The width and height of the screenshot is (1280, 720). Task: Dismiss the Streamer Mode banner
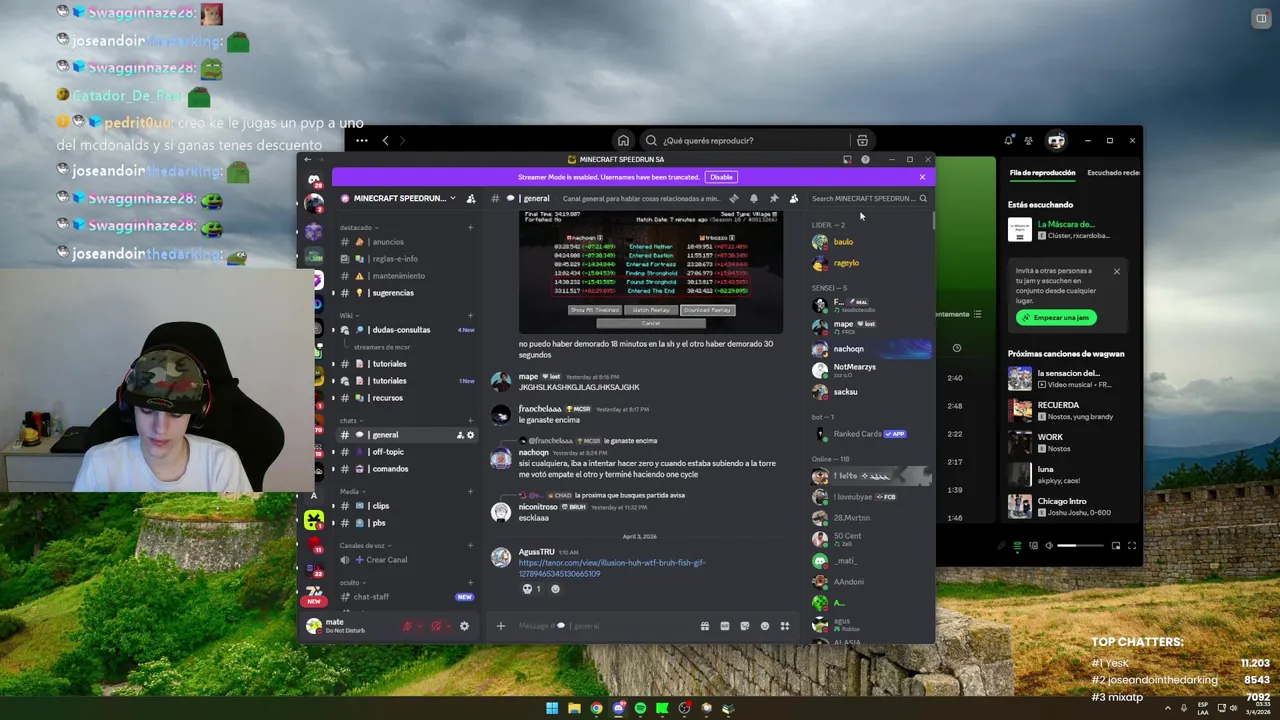922,177
